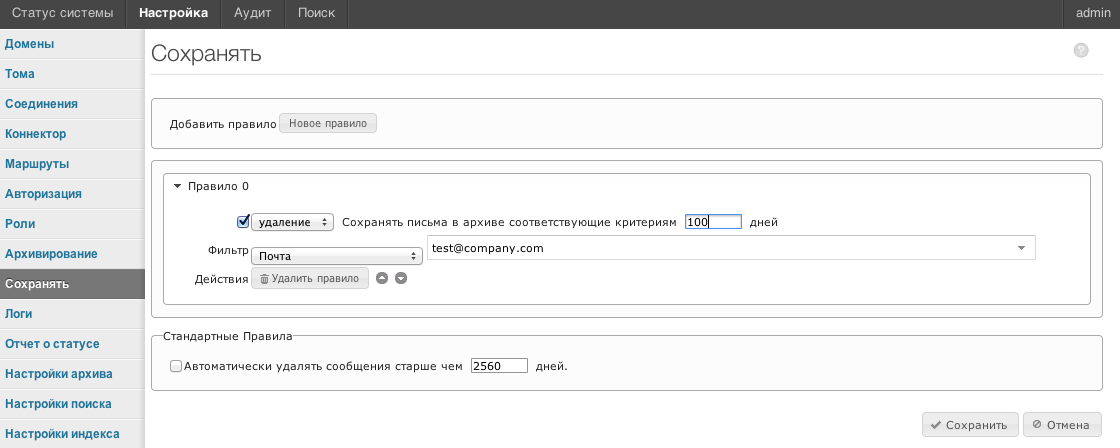Screen dimensions: 1120x448
Task: Click the checkmark icon on Сохранить button
Action: point(936,425)
